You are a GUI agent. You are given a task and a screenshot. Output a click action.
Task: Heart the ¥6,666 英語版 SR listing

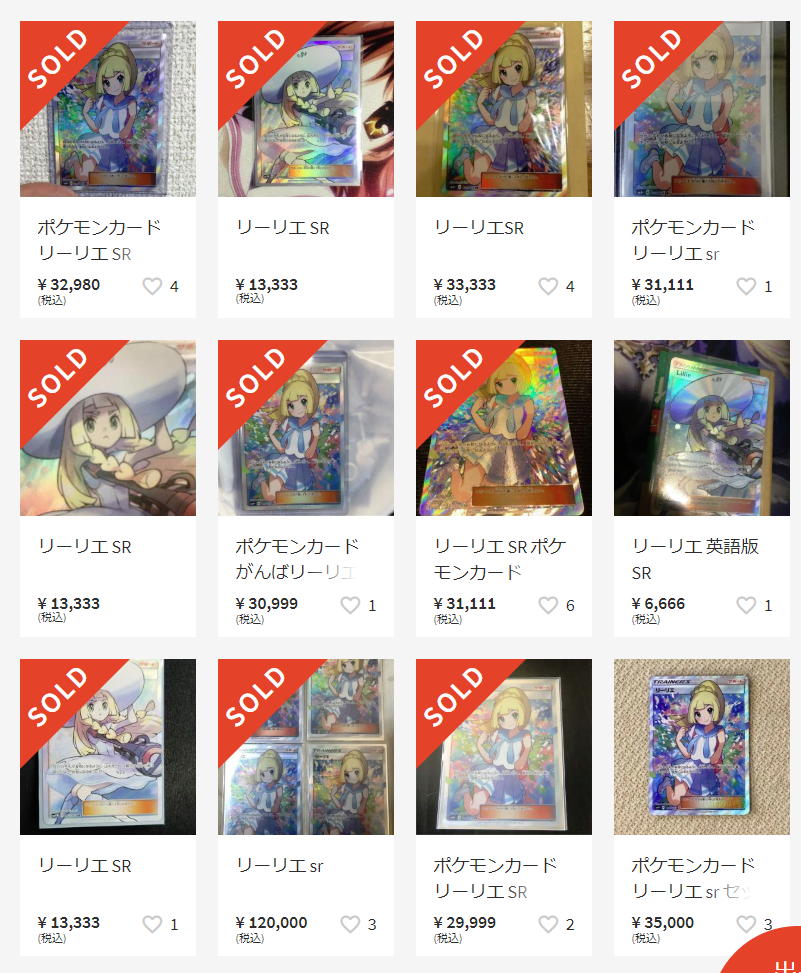tap(746, 605)
